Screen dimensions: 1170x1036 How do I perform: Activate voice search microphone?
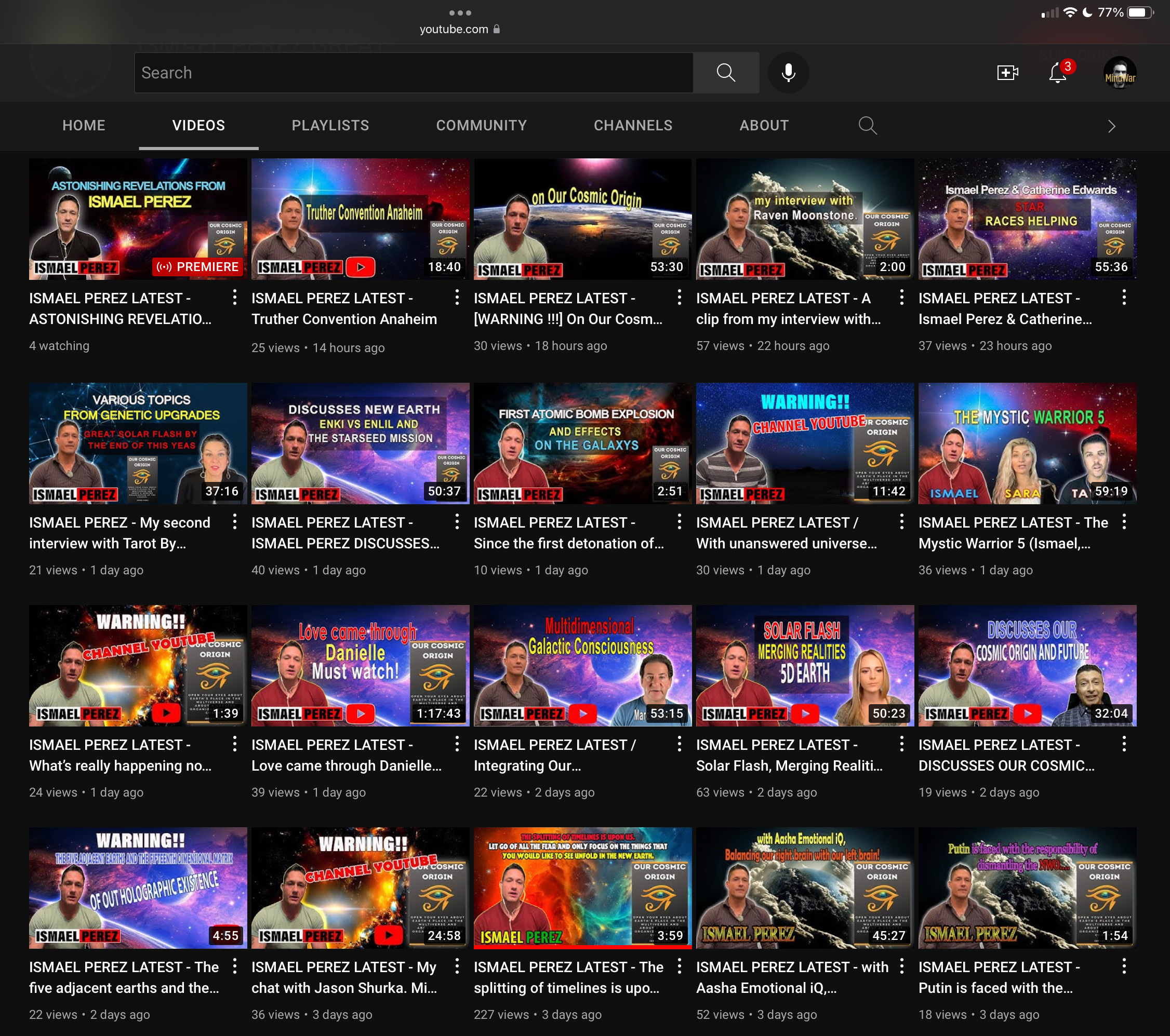788,73
